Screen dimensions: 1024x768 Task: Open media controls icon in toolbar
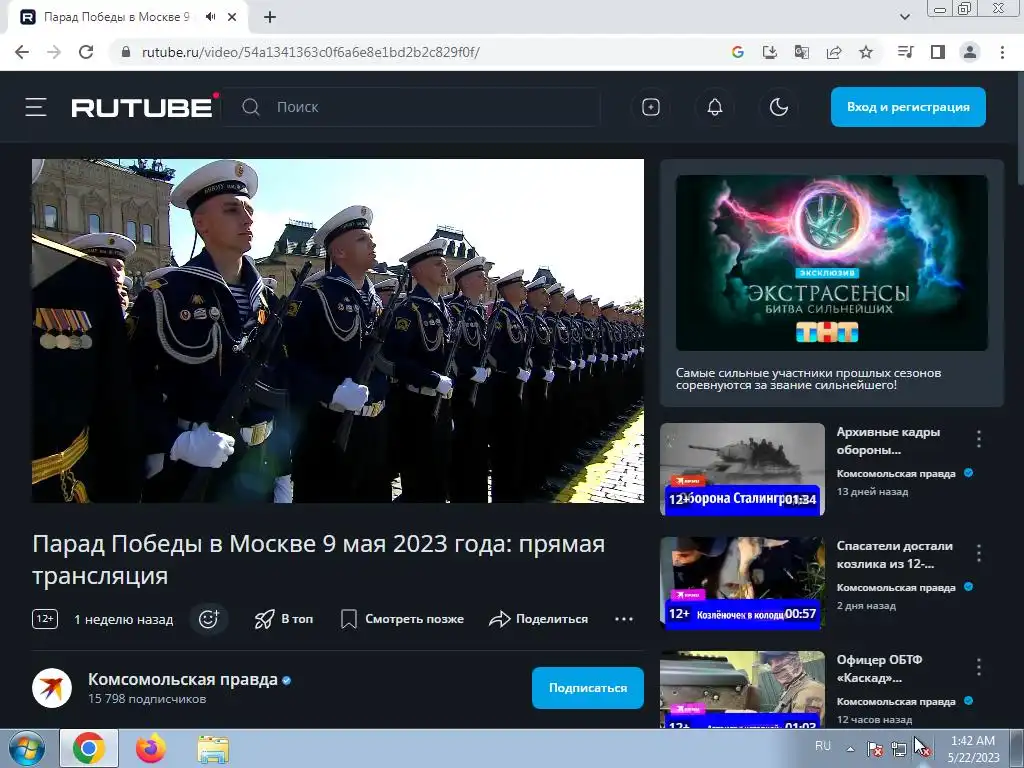905,52
